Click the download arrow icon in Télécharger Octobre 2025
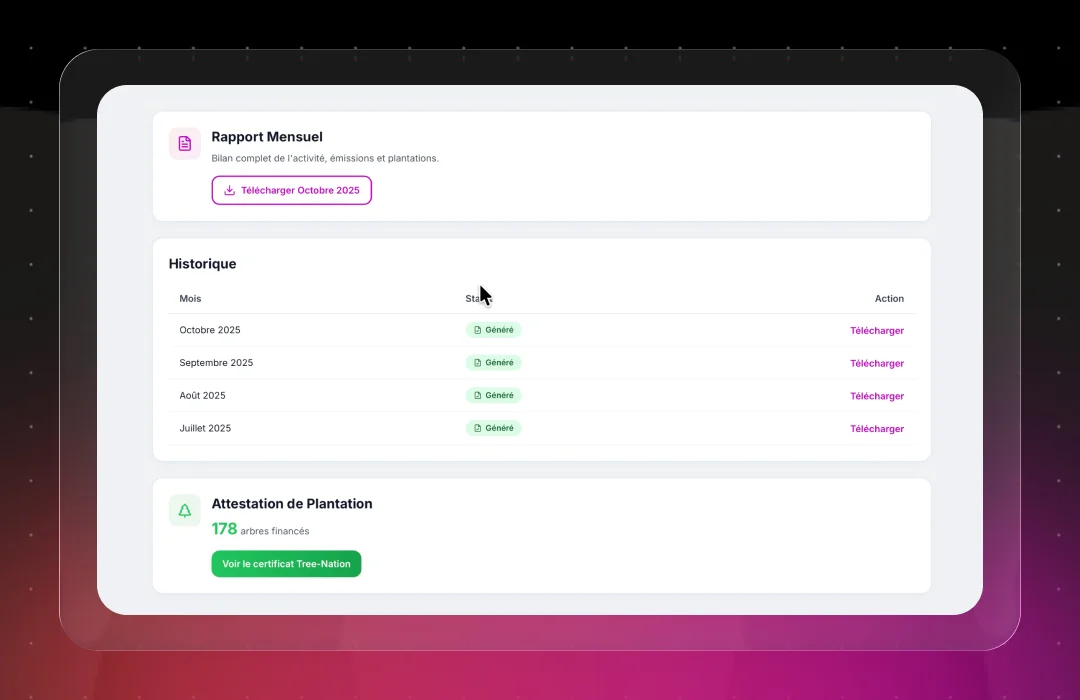The width and height of the screenshot is (1080, 700). (x=229, y=190)
